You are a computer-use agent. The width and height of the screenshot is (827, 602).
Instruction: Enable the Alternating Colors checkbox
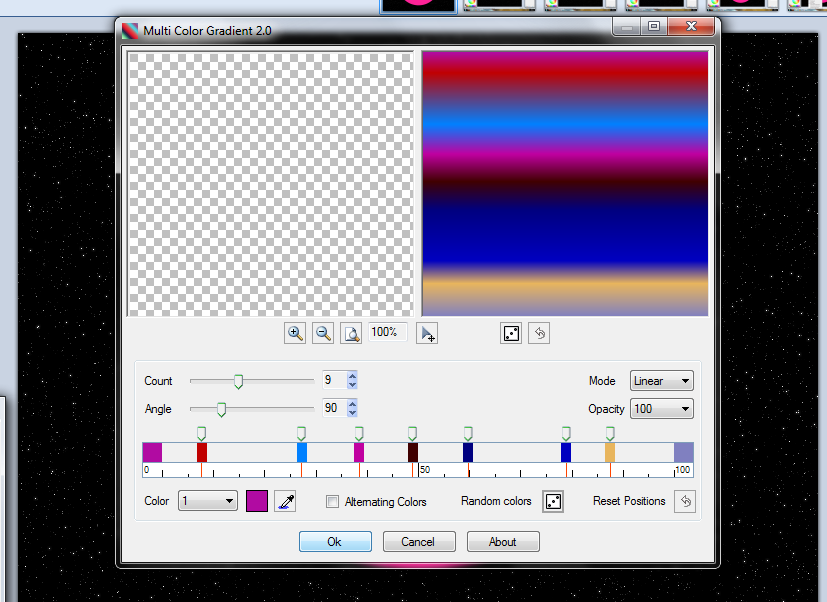pos(332,502)
